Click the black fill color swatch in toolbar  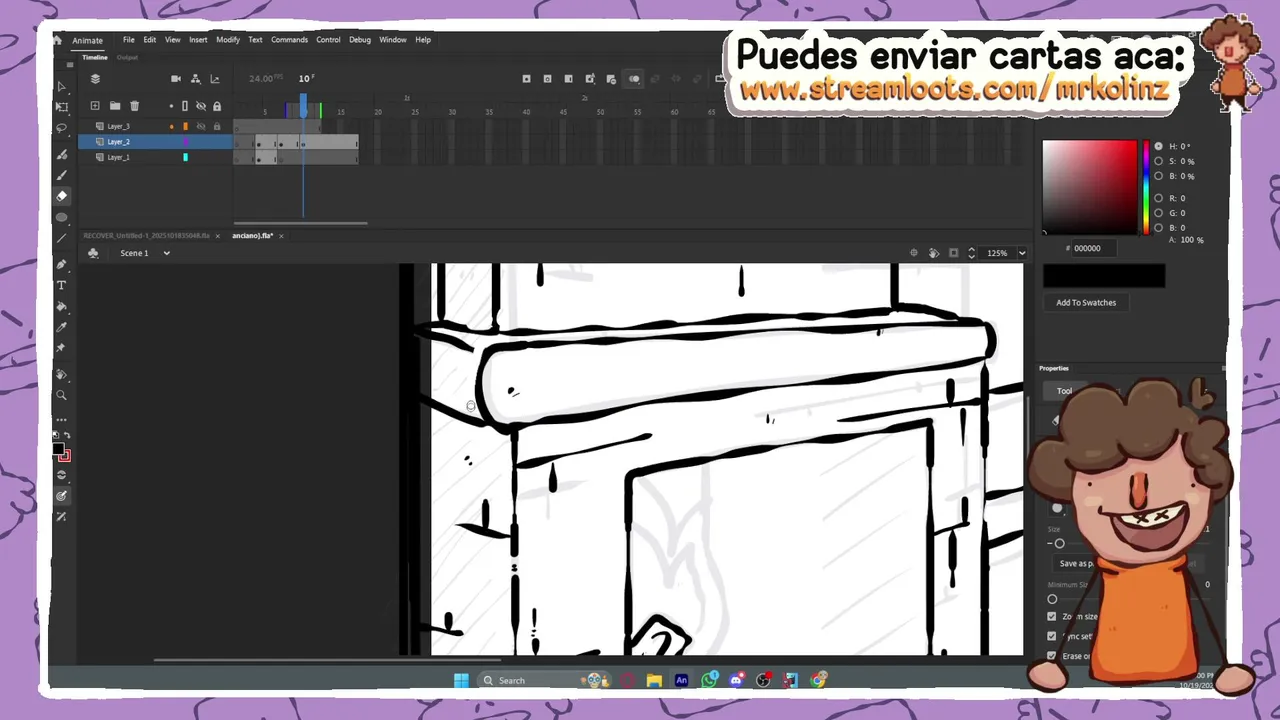[58, 451]
